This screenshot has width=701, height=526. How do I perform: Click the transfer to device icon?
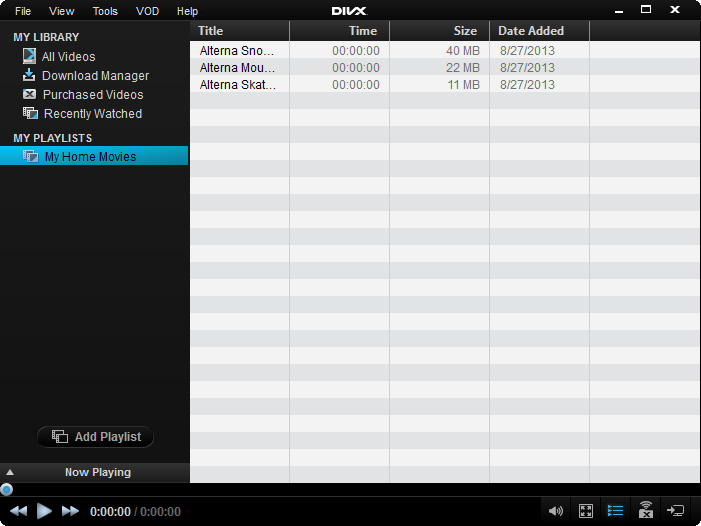coord(676,510)
